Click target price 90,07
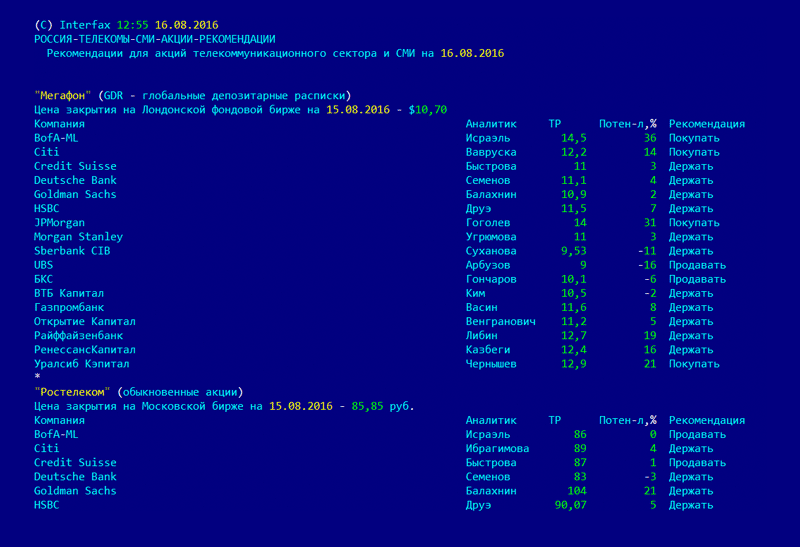800x547 pixels. (x=570, y=505)
